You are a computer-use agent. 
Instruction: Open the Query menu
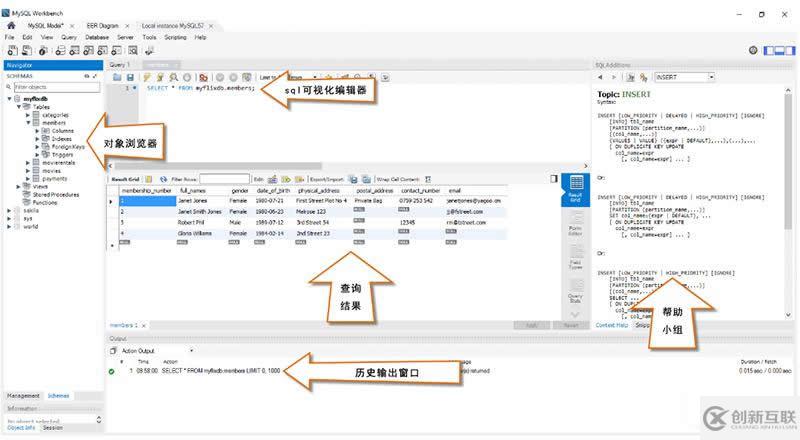coord(69,37)
